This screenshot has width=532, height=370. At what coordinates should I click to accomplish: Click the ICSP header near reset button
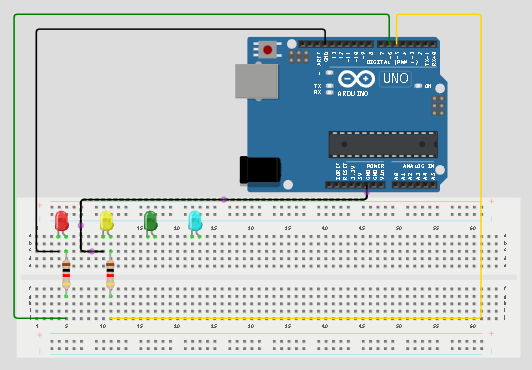tap(299, 56)
